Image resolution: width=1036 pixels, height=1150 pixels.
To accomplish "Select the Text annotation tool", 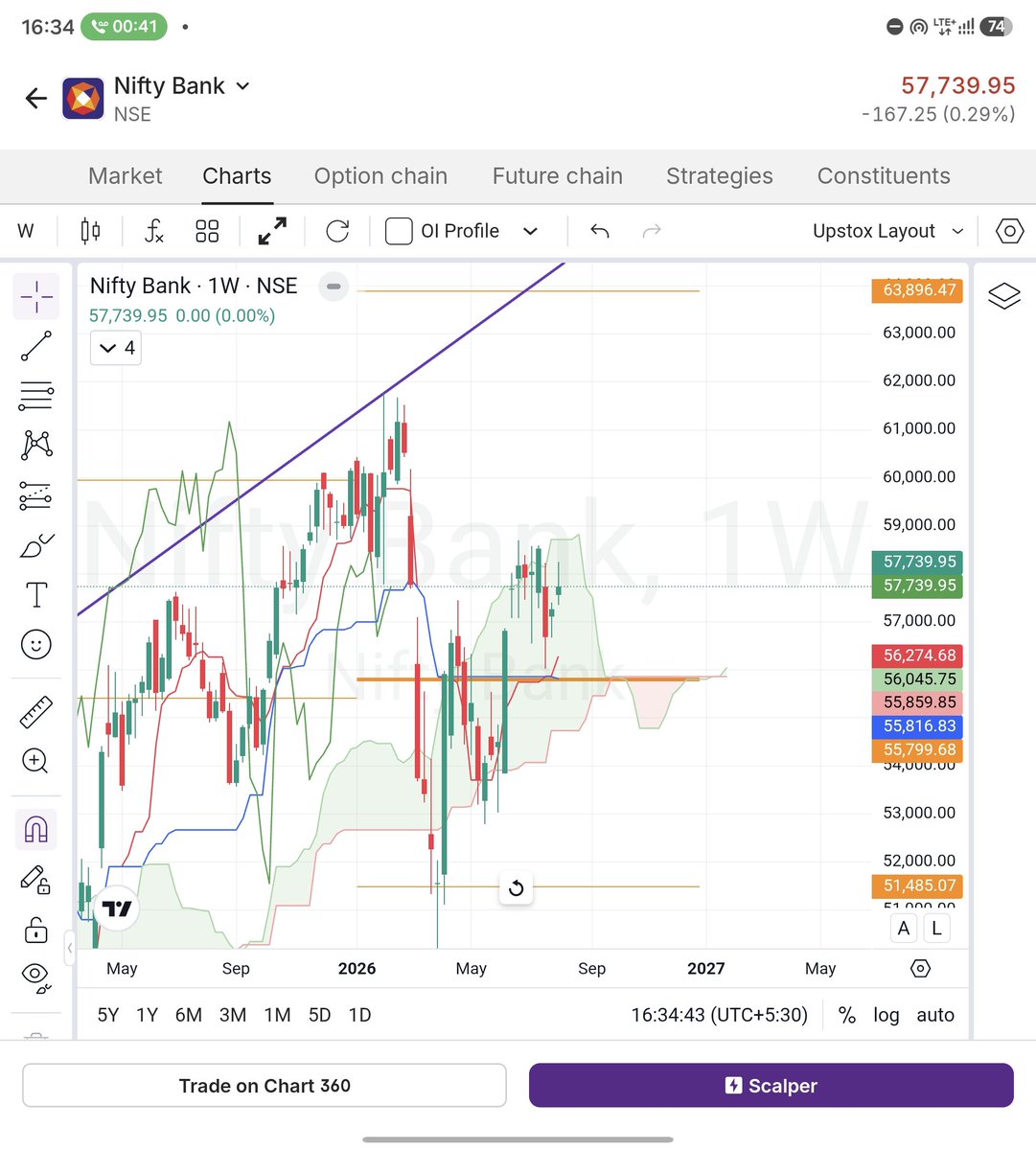I will point(36,595).
